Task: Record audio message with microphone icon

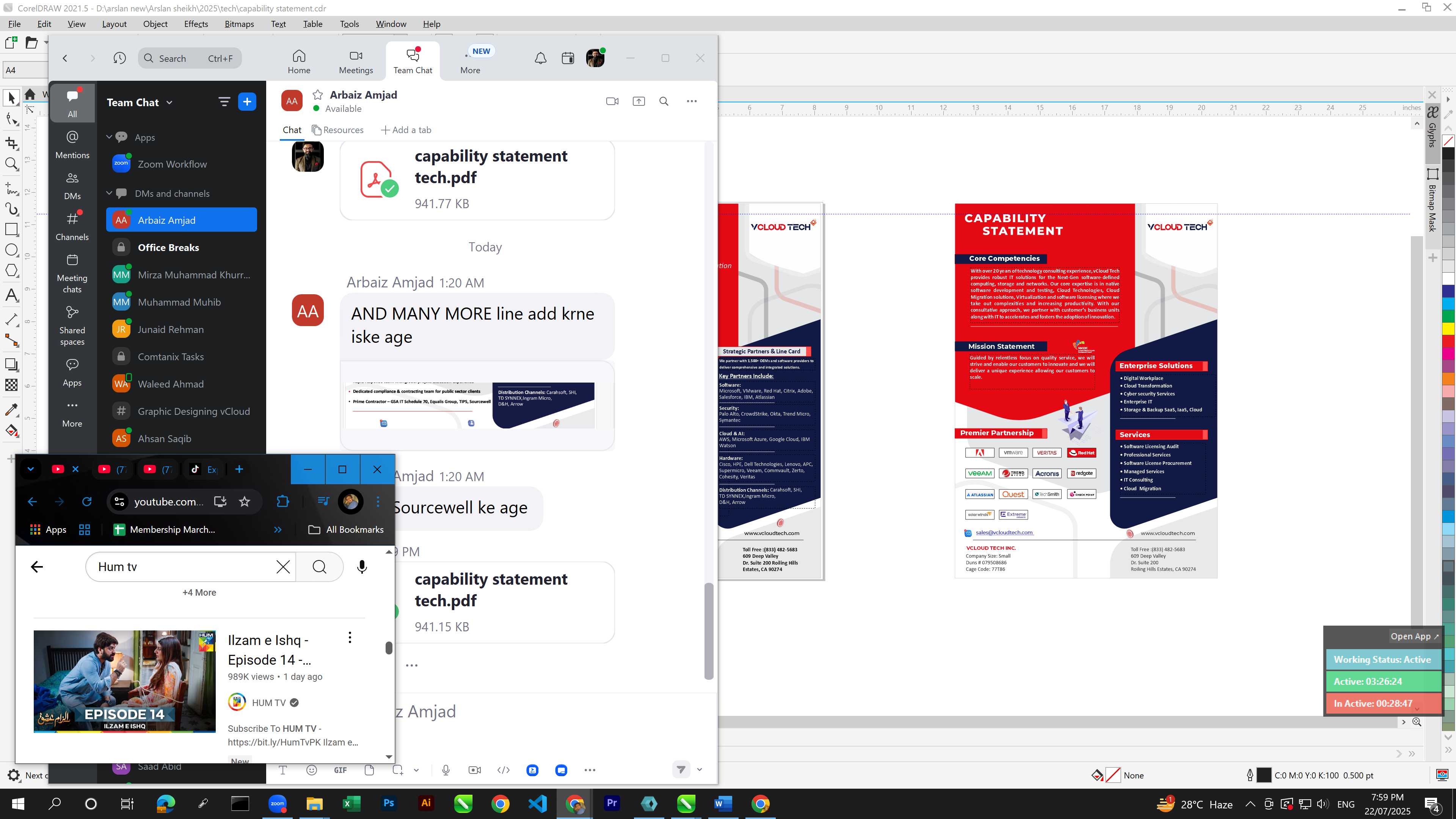Action: (446, 770)
